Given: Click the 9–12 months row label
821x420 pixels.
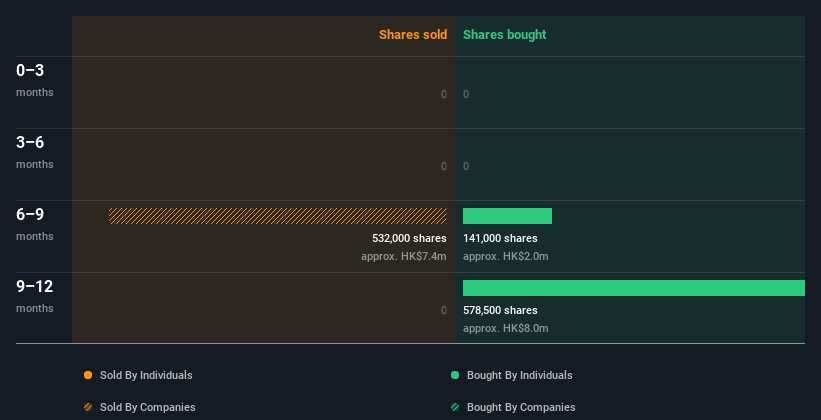Looking at the screenshot, I should pyautogui.click(x=35, y=296).
